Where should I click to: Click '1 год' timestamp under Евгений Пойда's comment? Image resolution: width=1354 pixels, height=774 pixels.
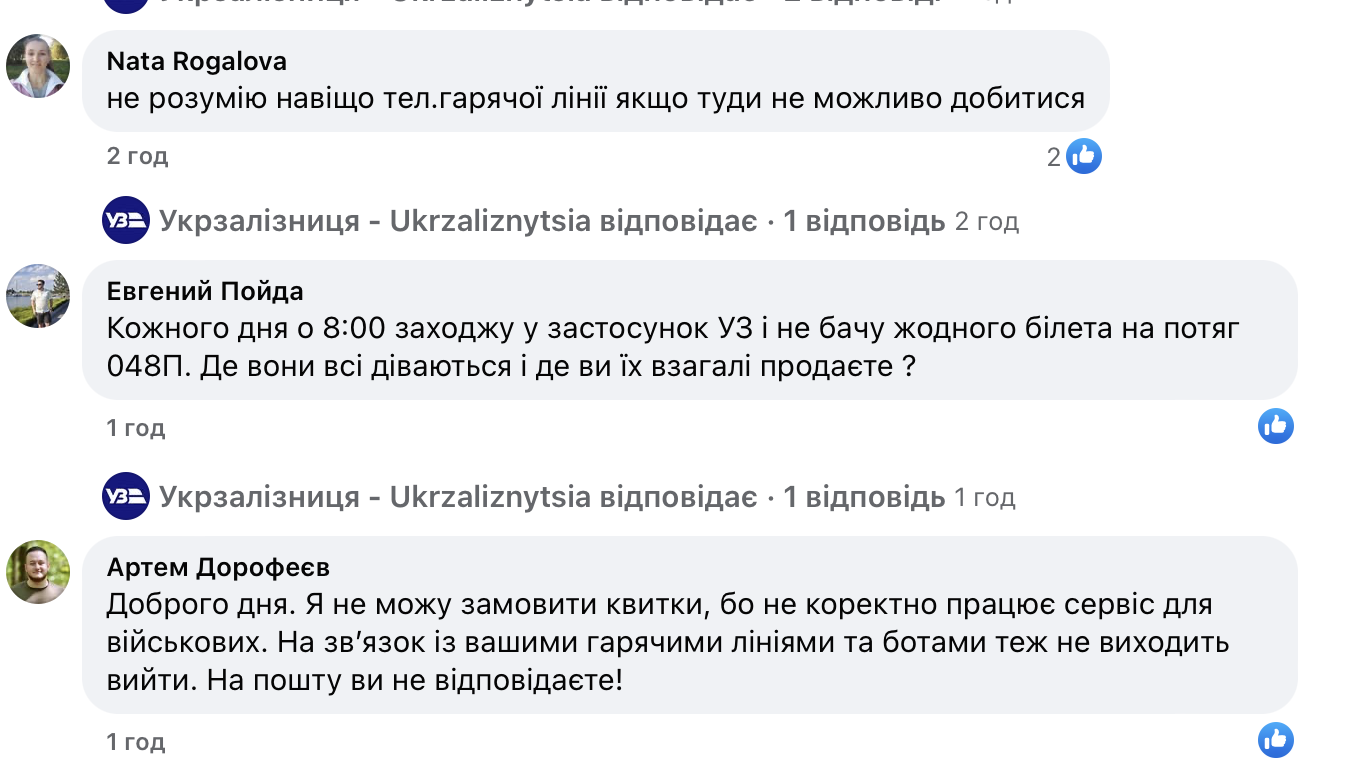136,428
